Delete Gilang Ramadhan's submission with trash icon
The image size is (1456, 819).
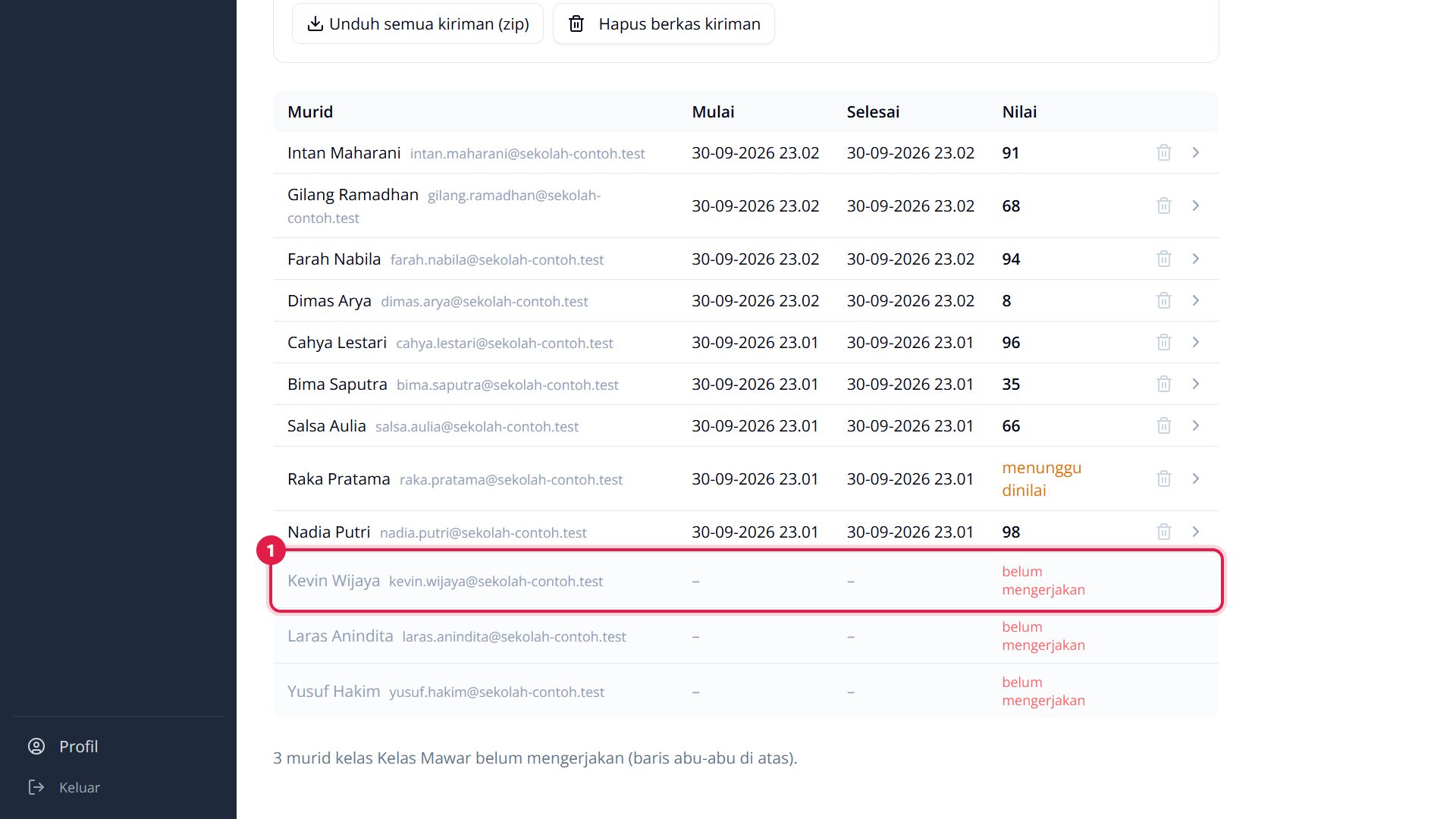pos(1164,206)
